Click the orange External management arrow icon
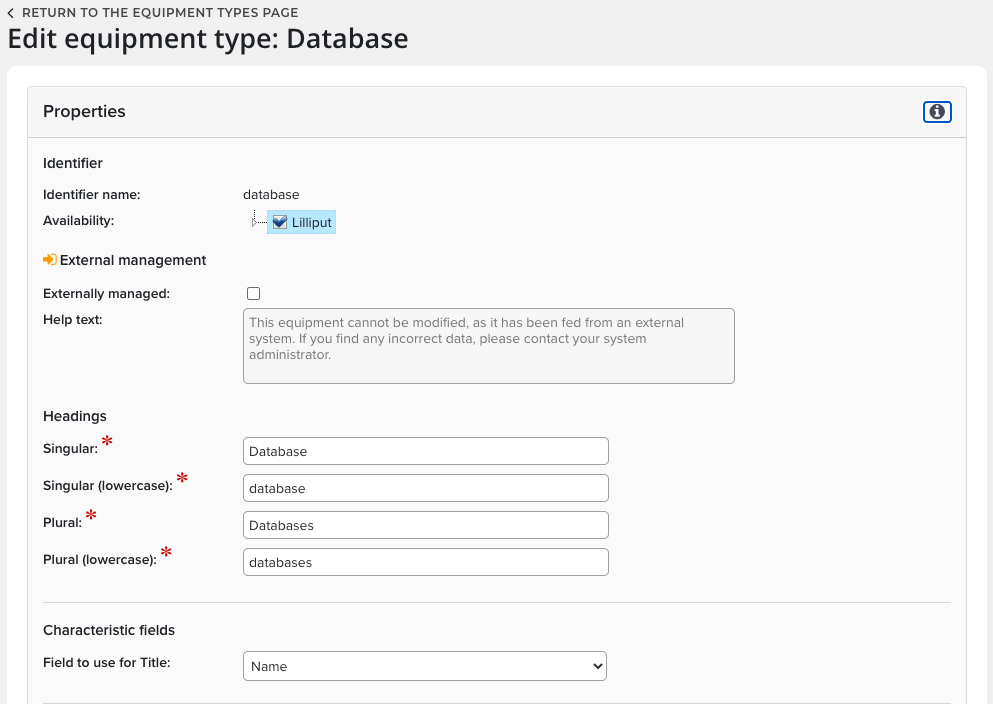 (50, 260)
